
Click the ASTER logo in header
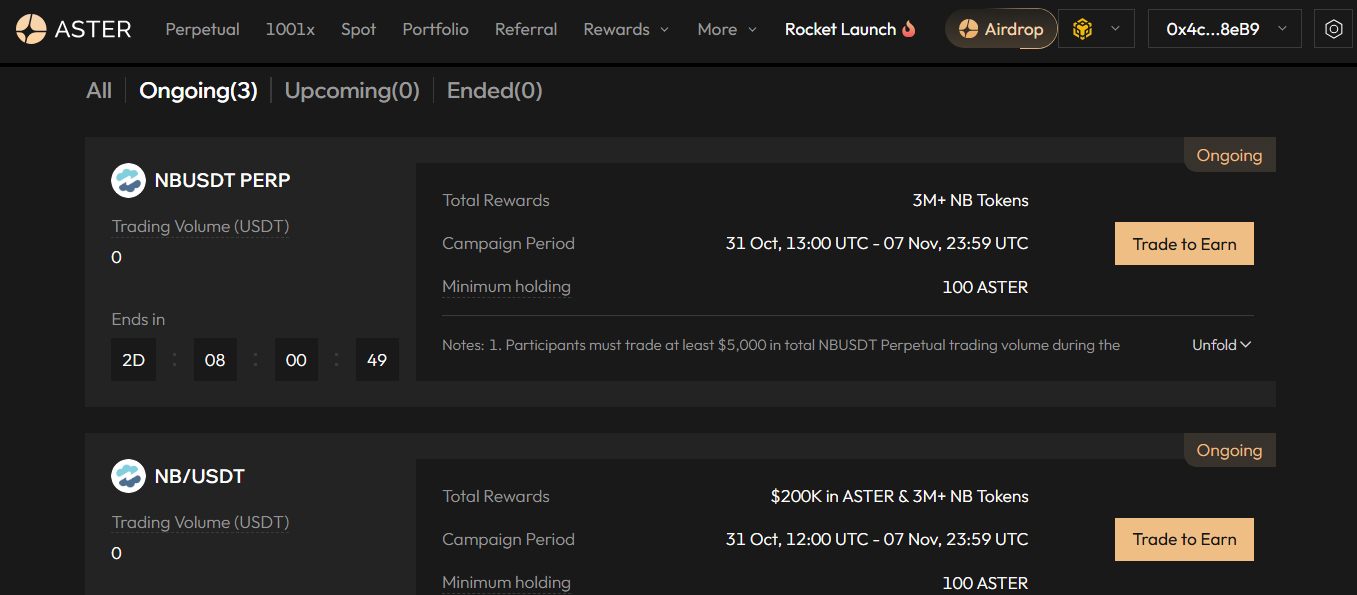(x=73, y=29)
